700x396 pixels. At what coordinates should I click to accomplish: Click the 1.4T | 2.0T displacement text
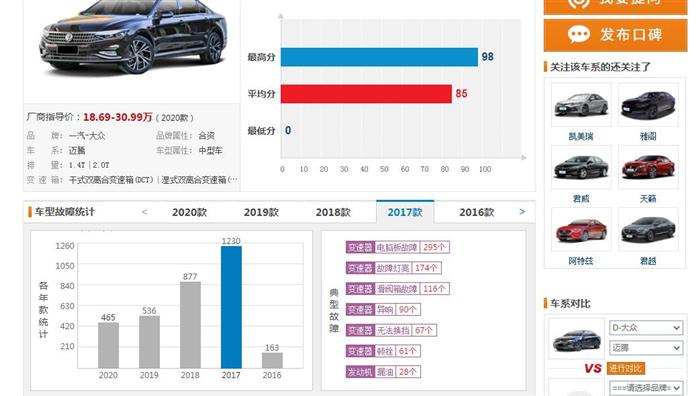89,165
